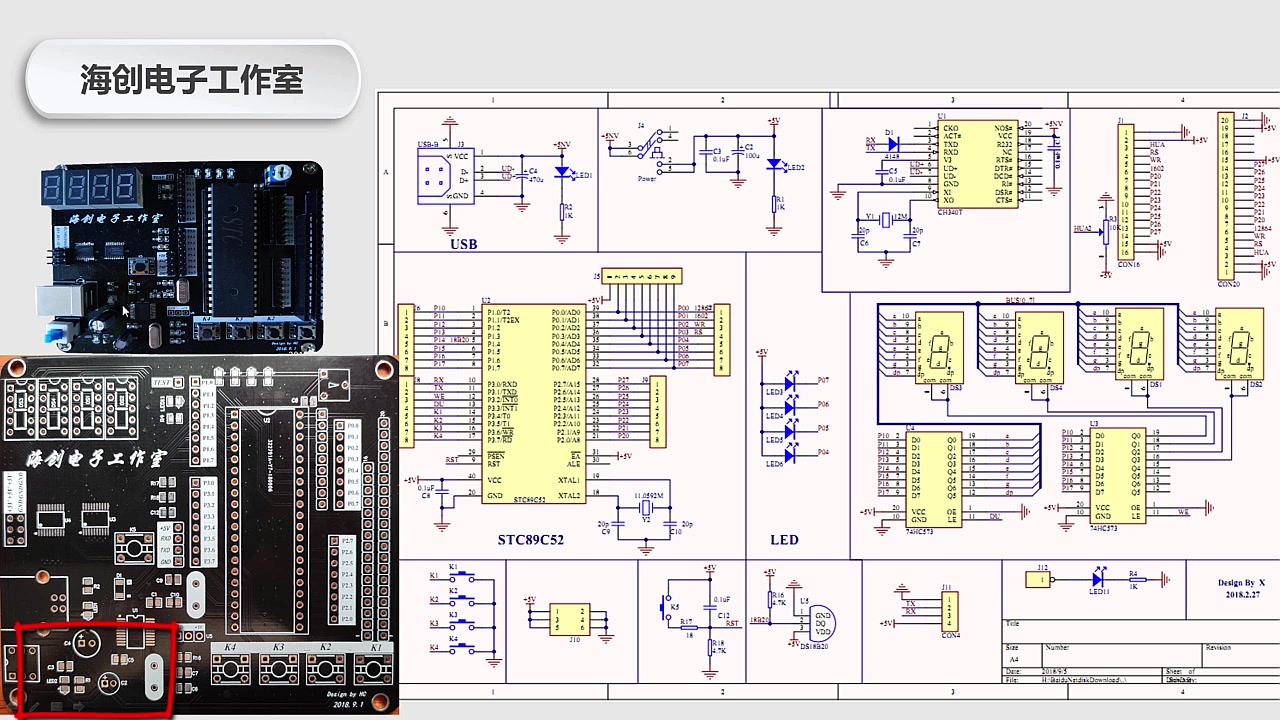Click the "LED" section label
This screenshot has width=1280, height=720.
(784, 540)
